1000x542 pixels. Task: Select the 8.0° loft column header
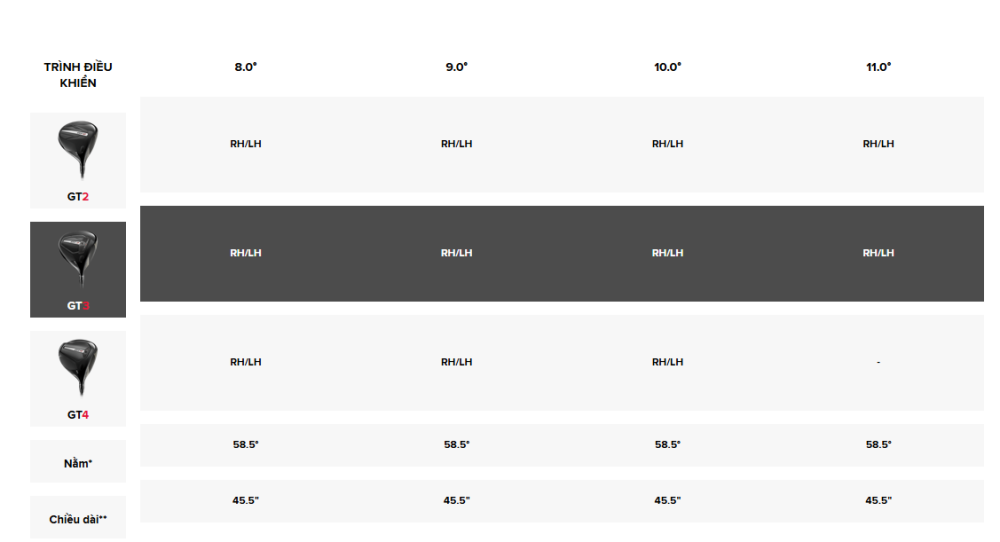point(246,67)
